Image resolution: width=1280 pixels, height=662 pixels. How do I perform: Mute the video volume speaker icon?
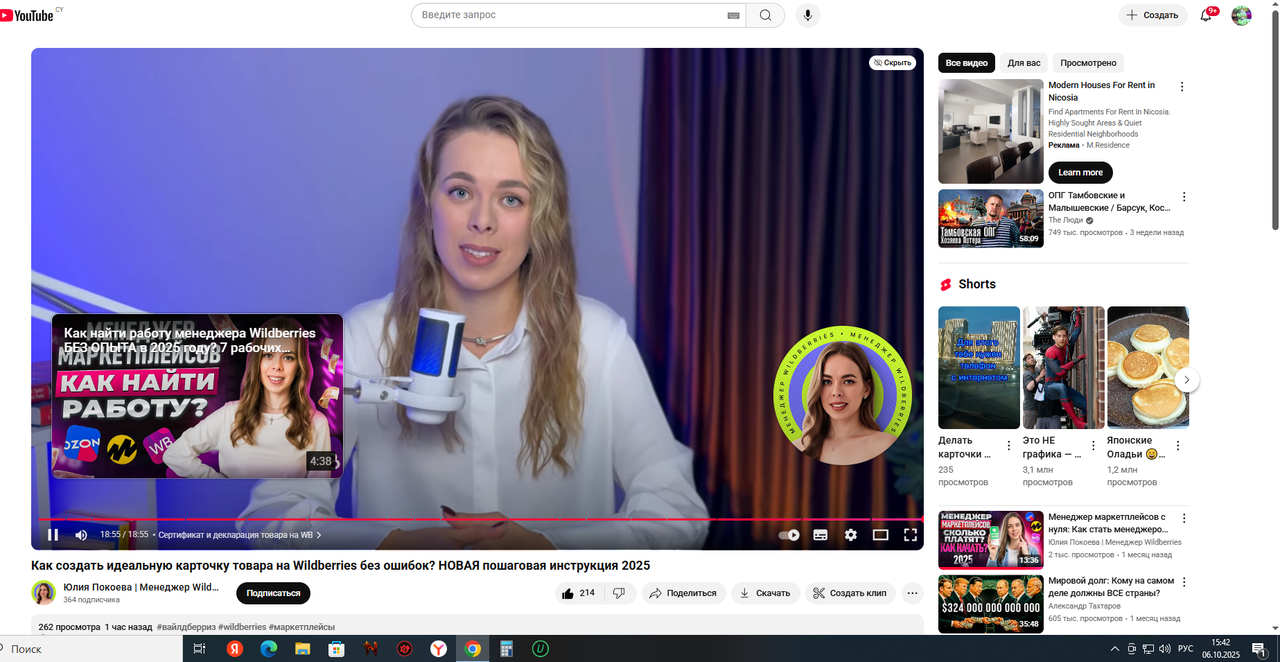pyautogui.click(x=81, y=535)
